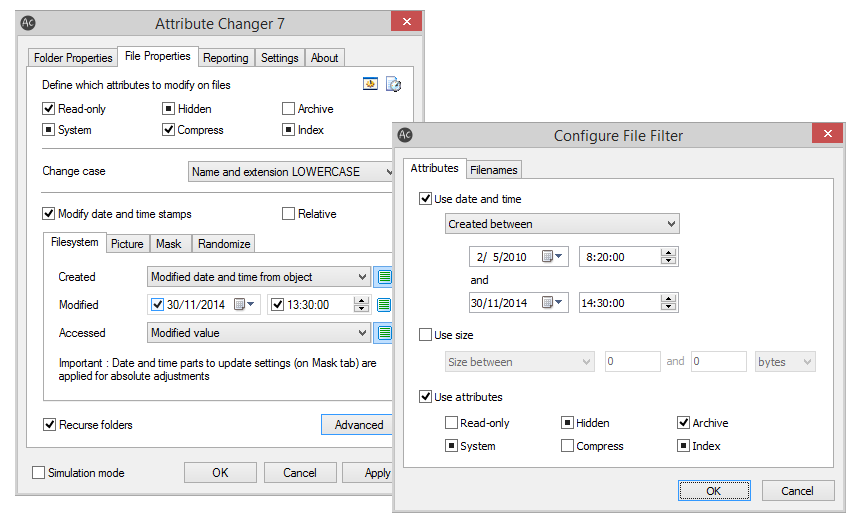
Task: Open Change case dropdown showing LOWERCASE
Action: point(291,172)
